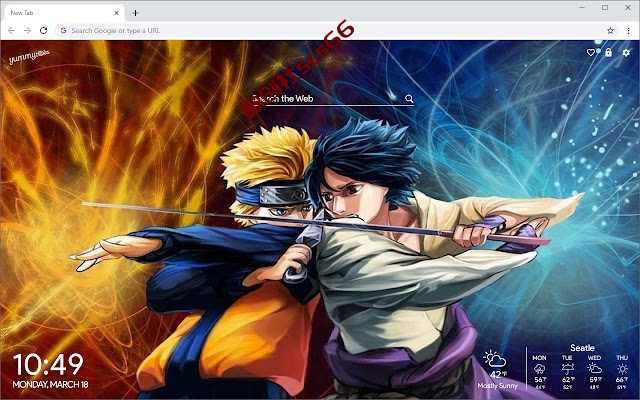
Task: Close the New Tab tab
Action: point(116,13)
